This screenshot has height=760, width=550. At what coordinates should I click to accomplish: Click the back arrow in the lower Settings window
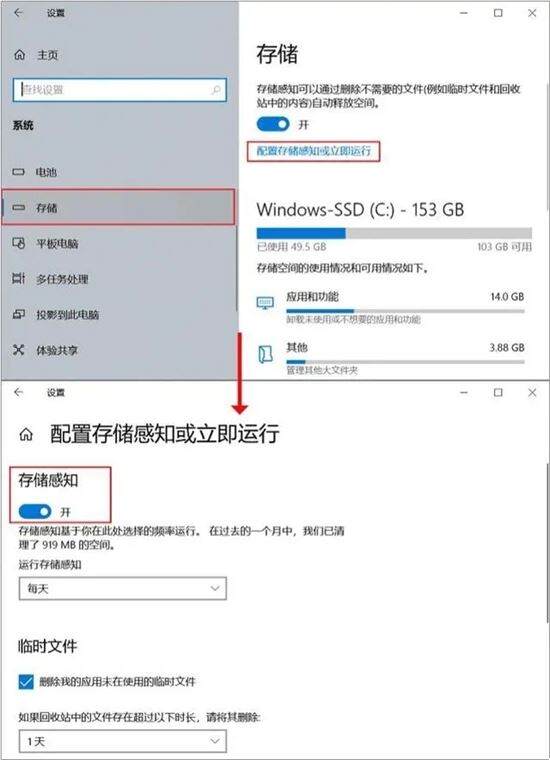(x=18, y=392)
